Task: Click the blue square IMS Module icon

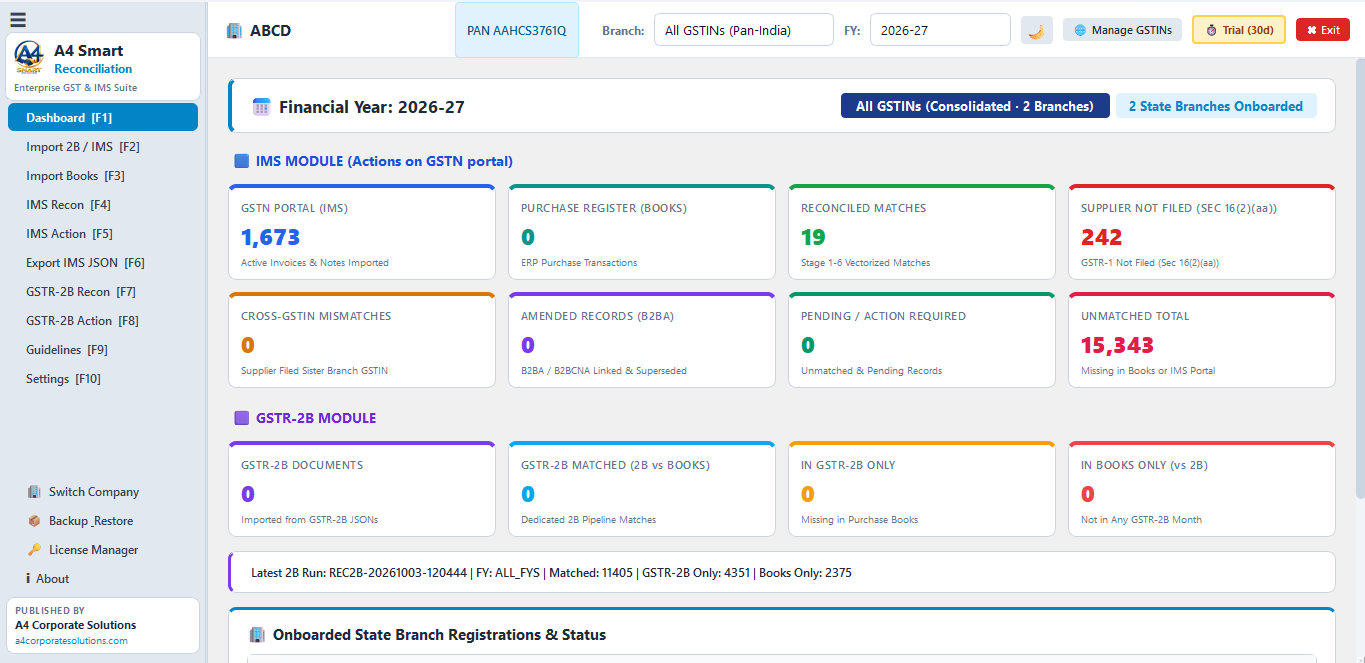Action: tap(241, 161)
